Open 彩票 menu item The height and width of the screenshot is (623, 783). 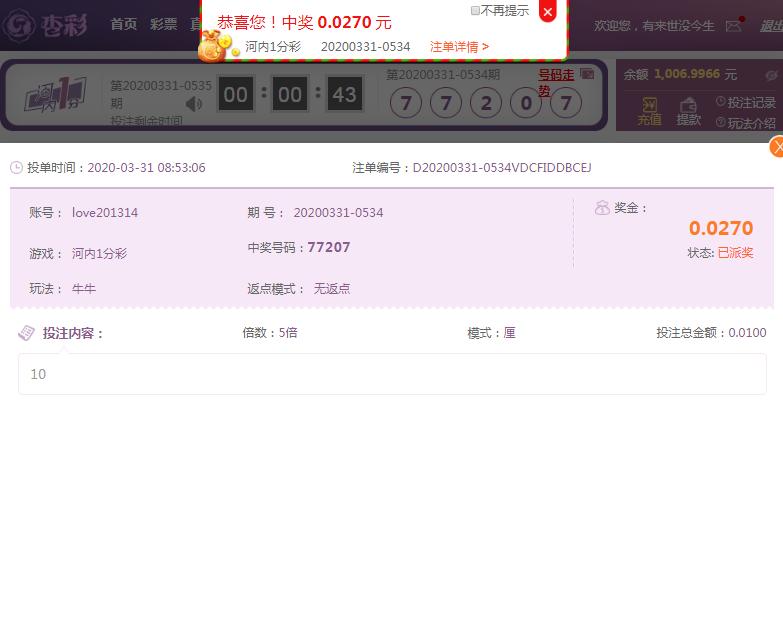tap(163, 24)
